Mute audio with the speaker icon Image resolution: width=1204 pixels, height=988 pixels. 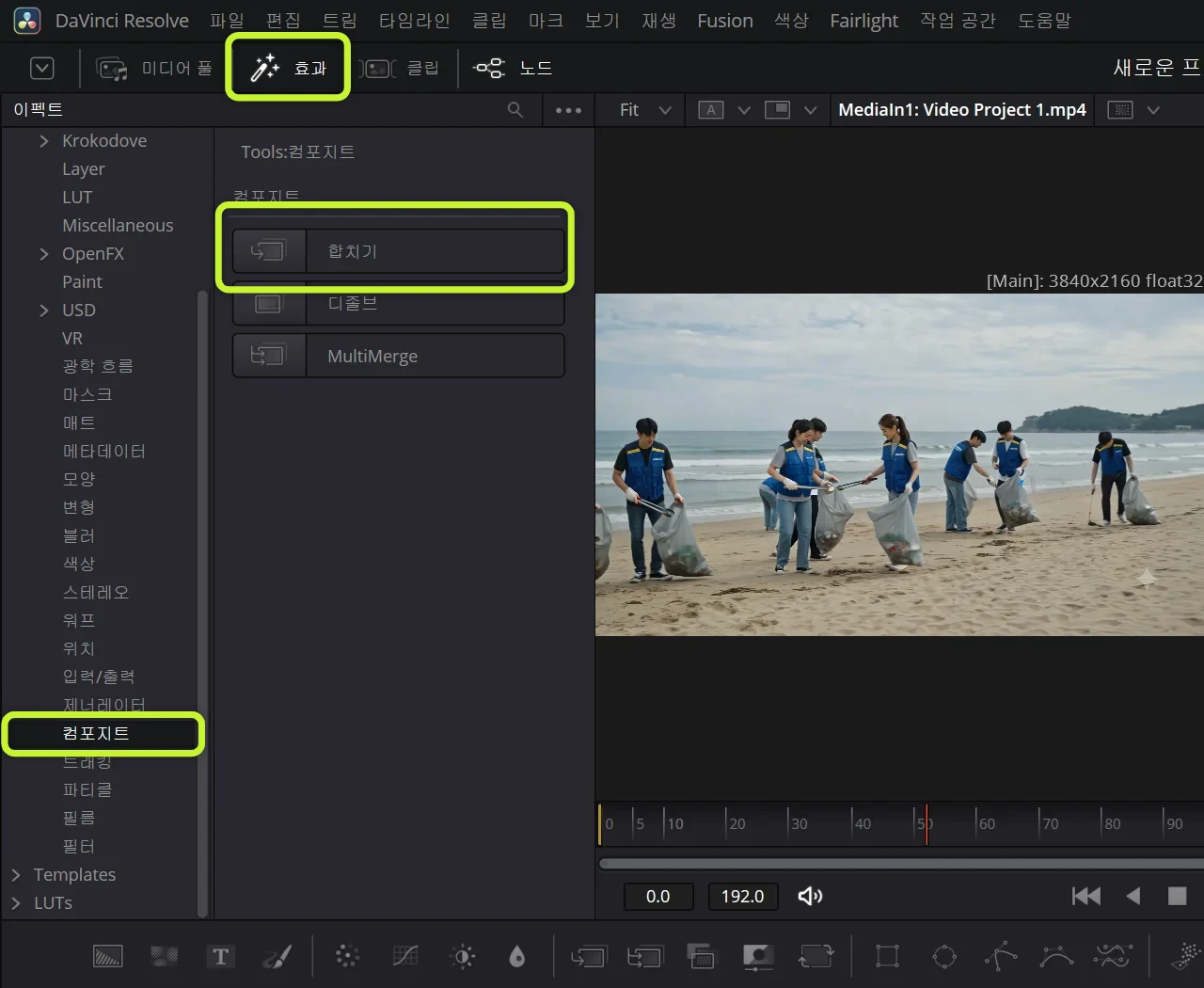point(810,896)
